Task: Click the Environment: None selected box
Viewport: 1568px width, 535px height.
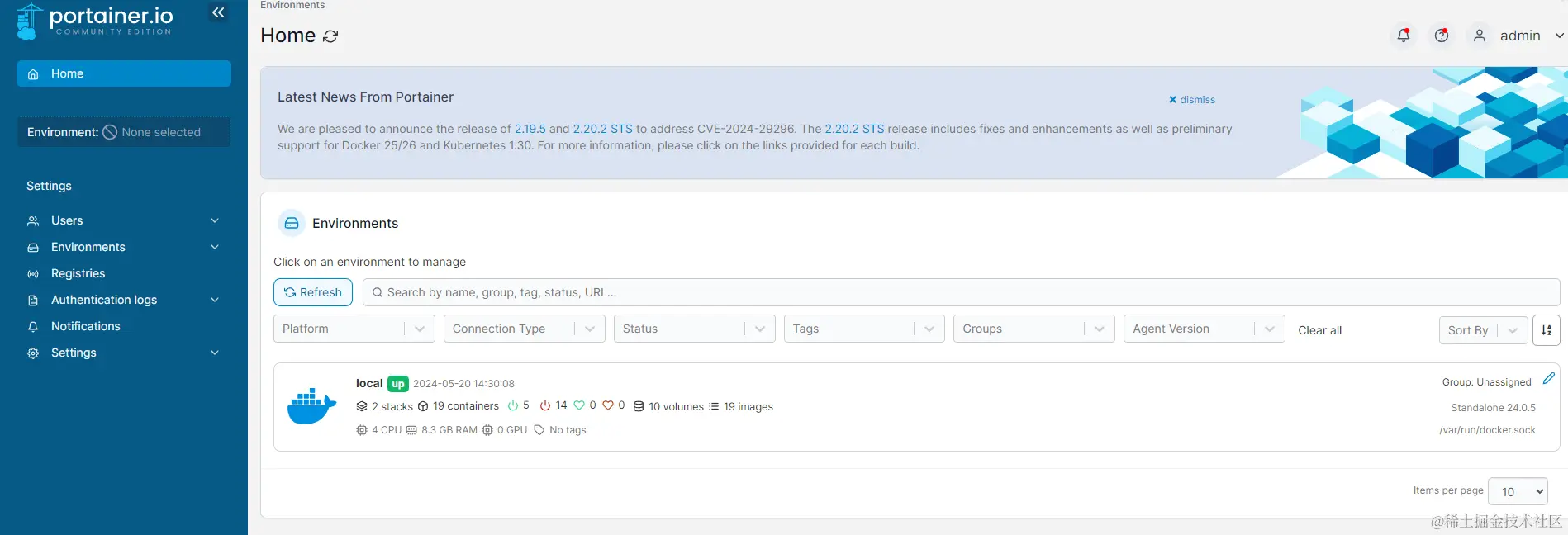Action: pos(124,132)
